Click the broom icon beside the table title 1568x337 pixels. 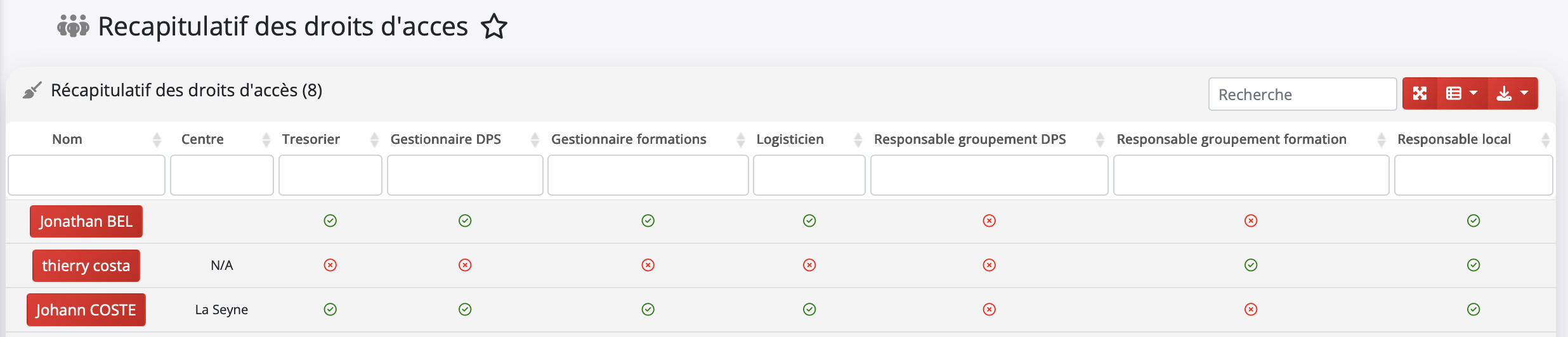32,91
